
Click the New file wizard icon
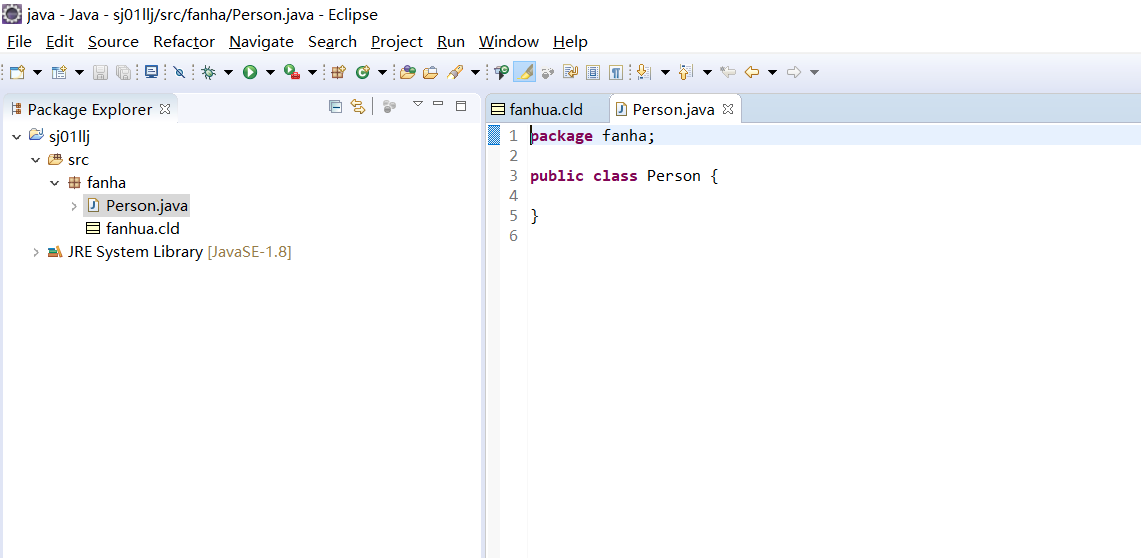17,72
